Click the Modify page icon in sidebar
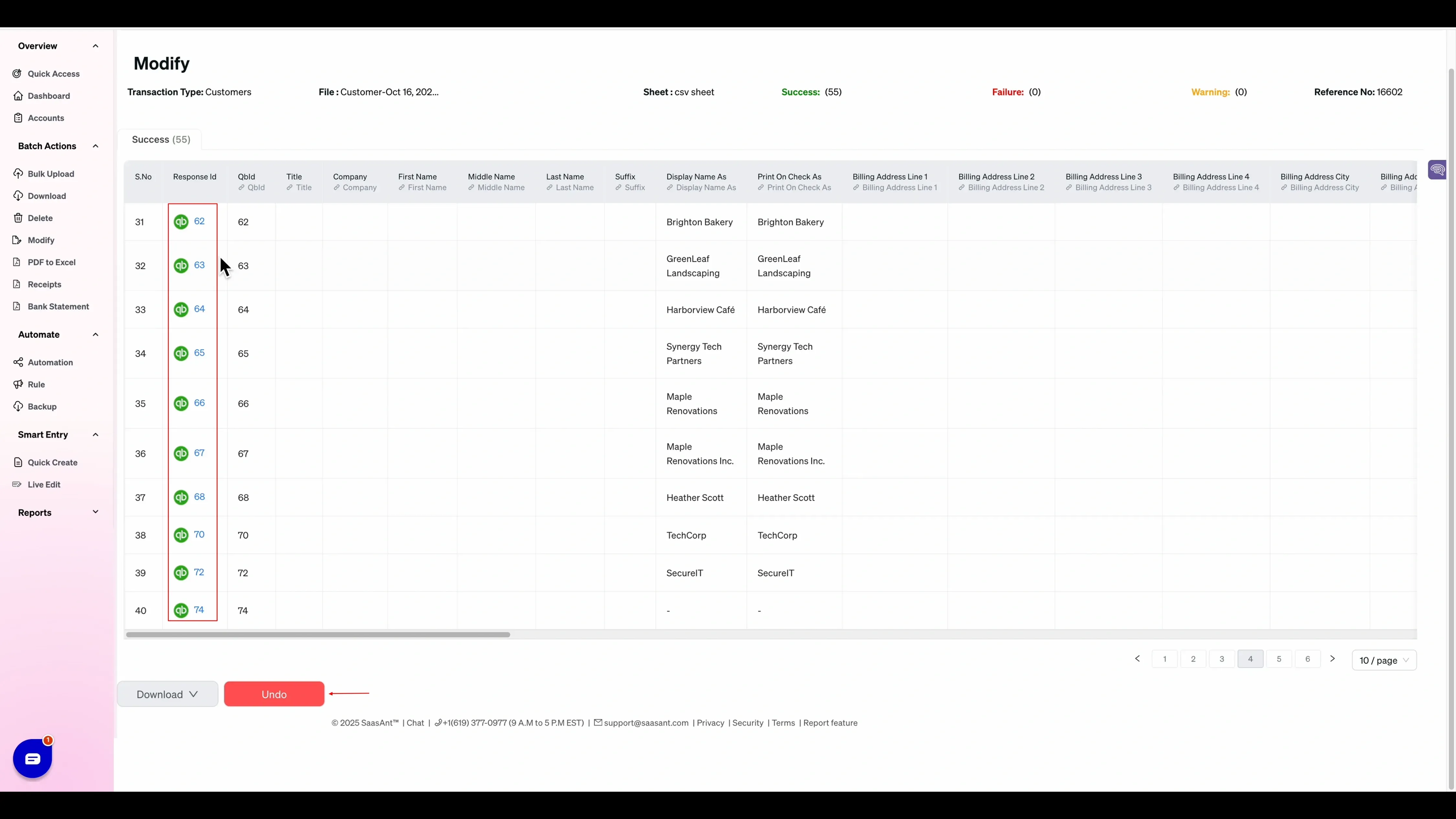The width and height of the screenshot is (1456, 819). tap(18, 240)
